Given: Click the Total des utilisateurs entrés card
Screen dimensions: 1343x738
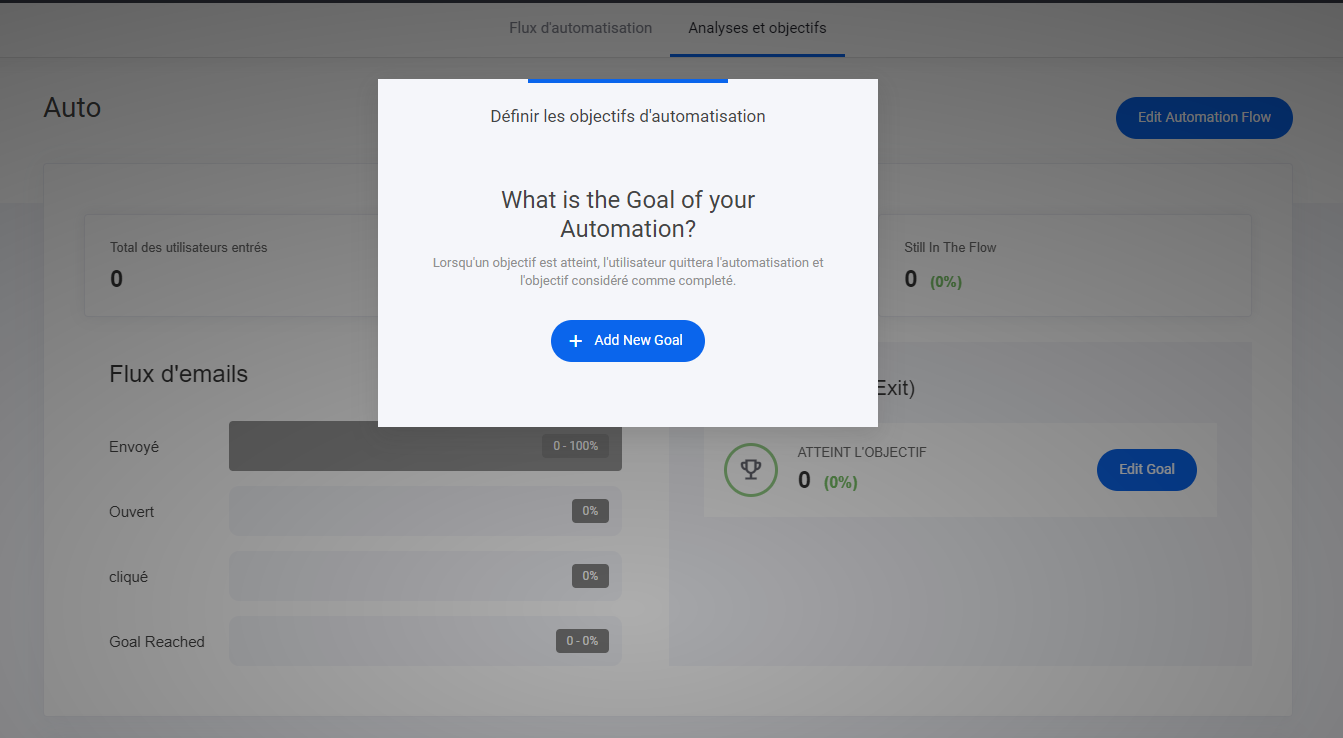Looking at the screenshot, I should tap(230, 265).
